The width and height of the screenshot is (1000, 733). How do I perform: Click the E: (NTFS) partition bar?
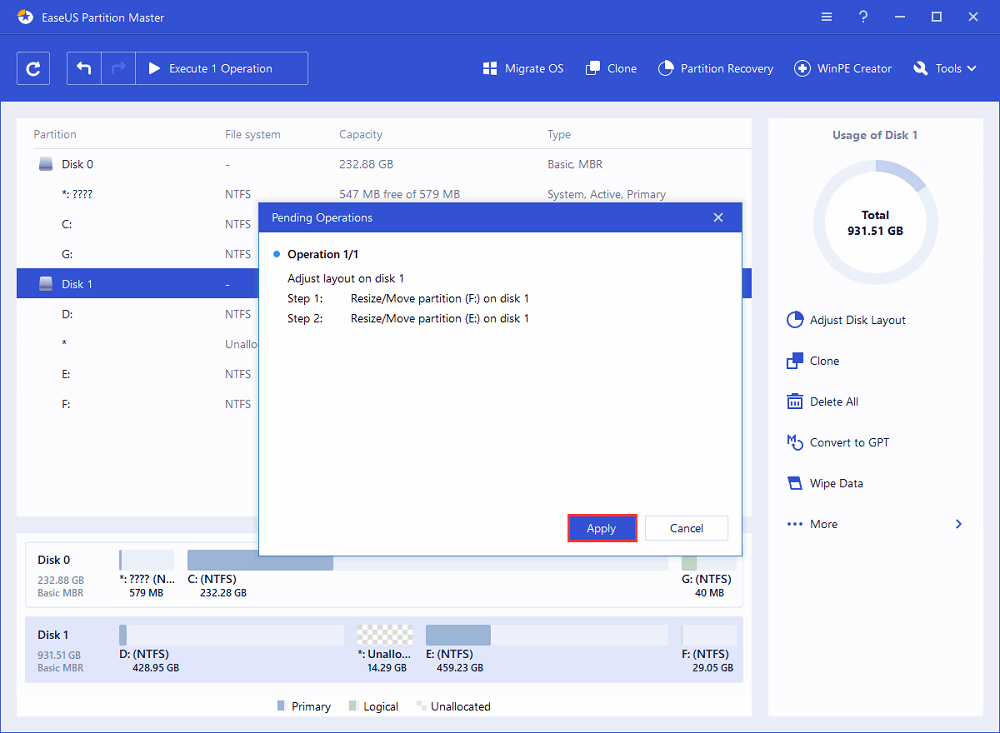(x=458, y=636)
